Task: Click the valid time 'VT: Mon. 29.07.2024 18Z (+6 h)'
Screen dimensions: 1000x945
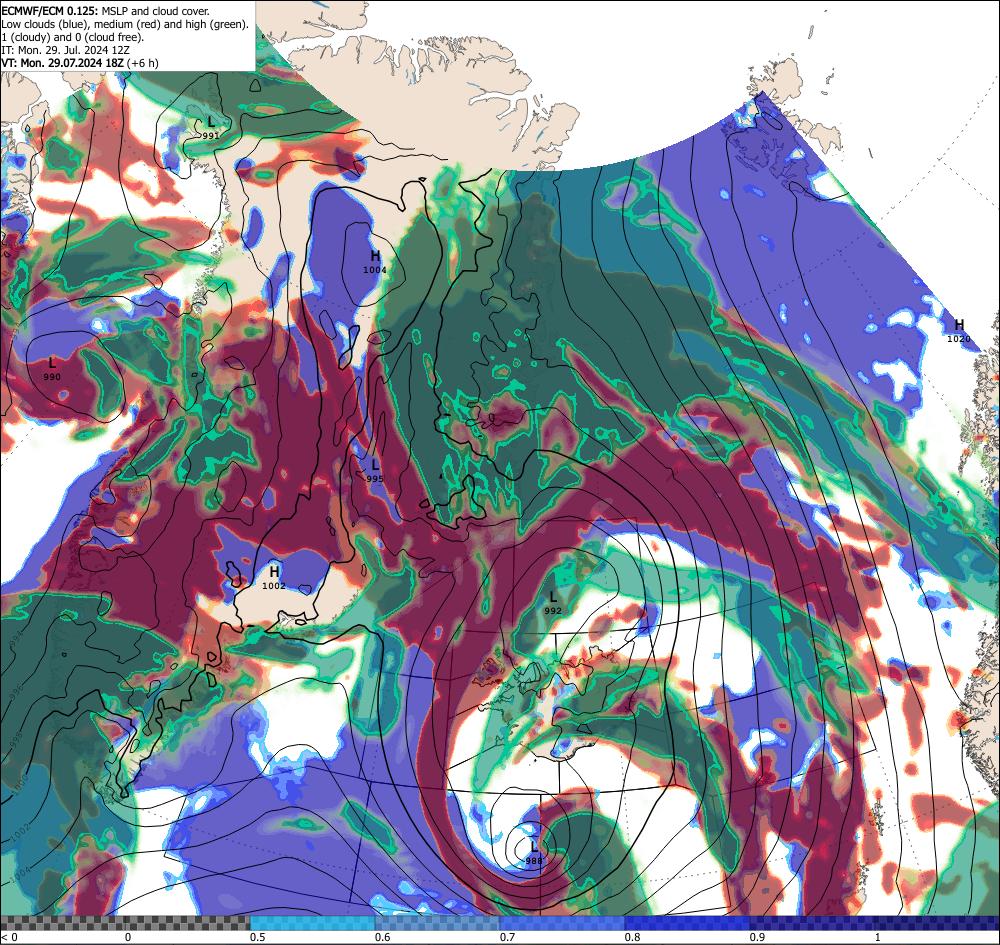Action: tap(80, 63)
